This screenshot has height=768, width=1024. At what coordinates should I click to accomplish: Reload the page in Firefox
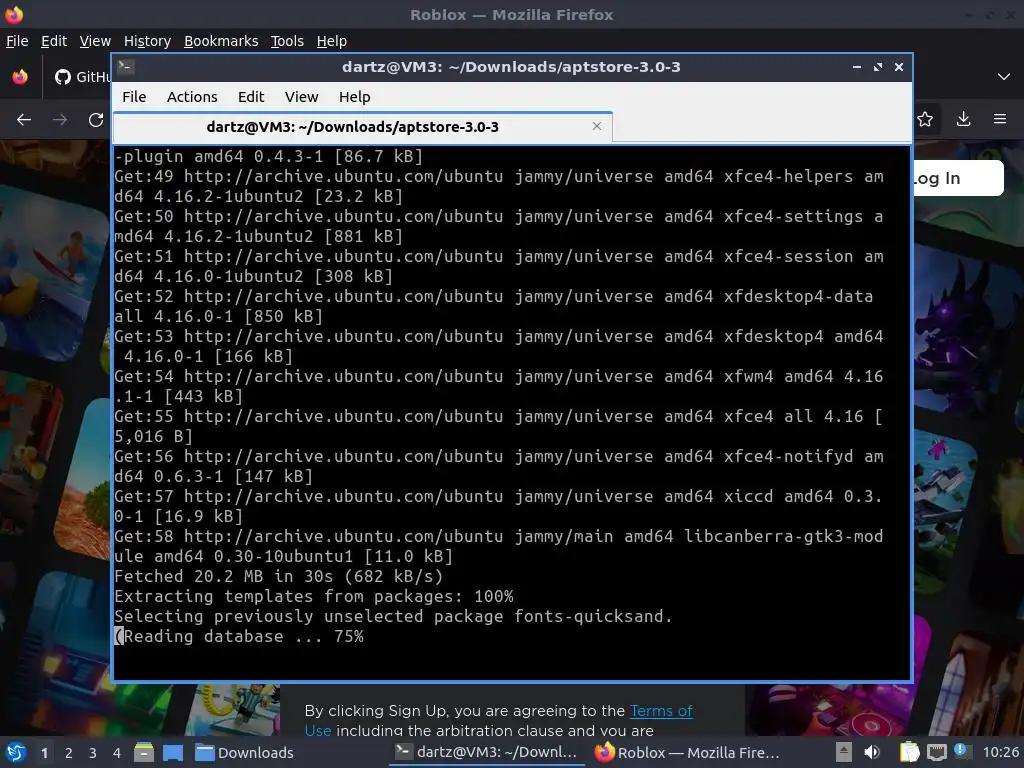[x=96, y=120]
